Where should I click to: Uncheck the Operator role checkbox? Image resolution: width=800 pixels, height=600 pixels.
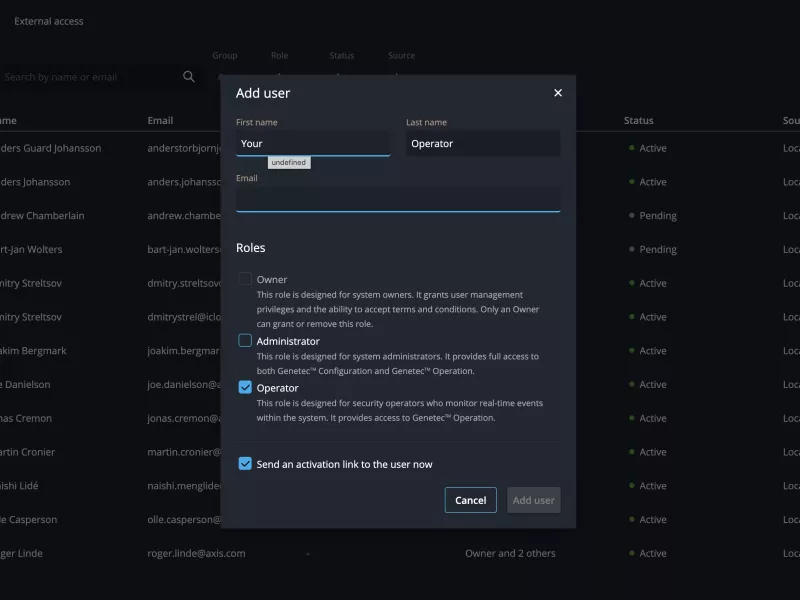click(244, 387)
